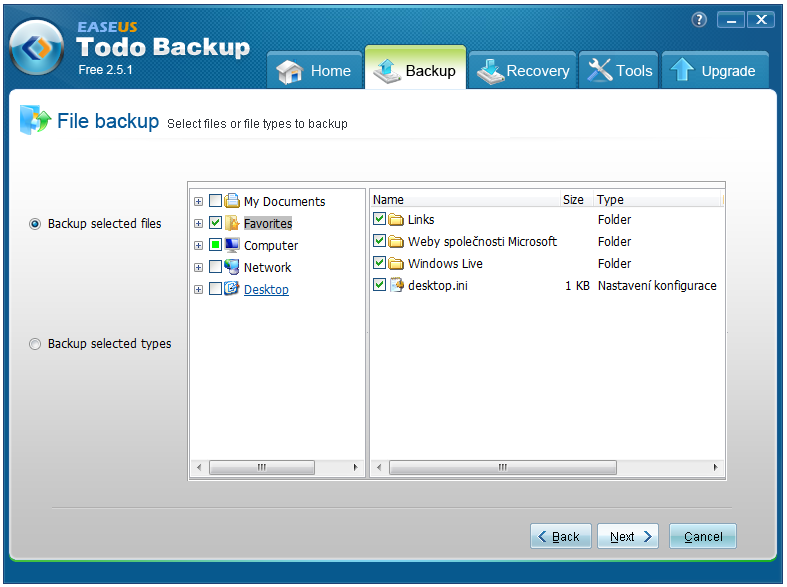Image resolution: width=787 pixels, height=587 pixels.
Task: Expand the Desktop tree node
Action: coord(198,289)
